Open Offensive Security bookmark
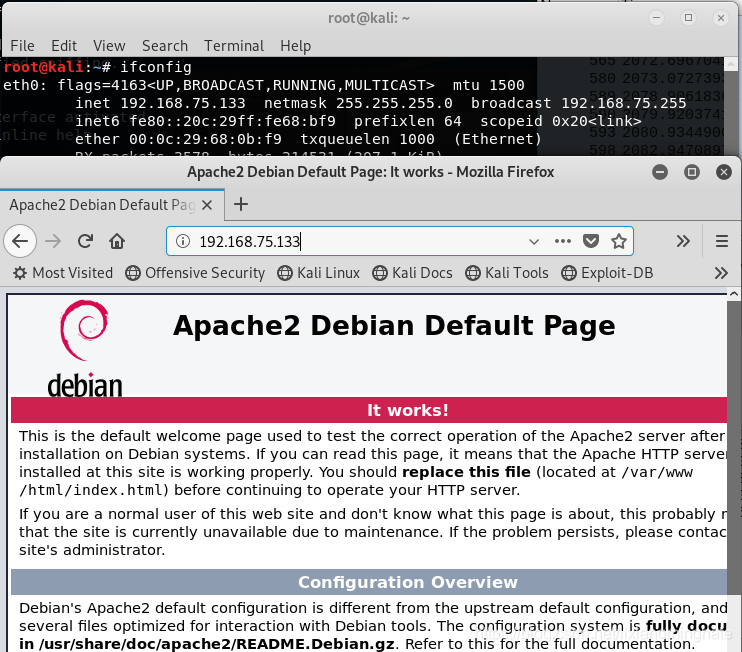The width and height of the screenshot is (742, 652). click(x=195, y=273)
